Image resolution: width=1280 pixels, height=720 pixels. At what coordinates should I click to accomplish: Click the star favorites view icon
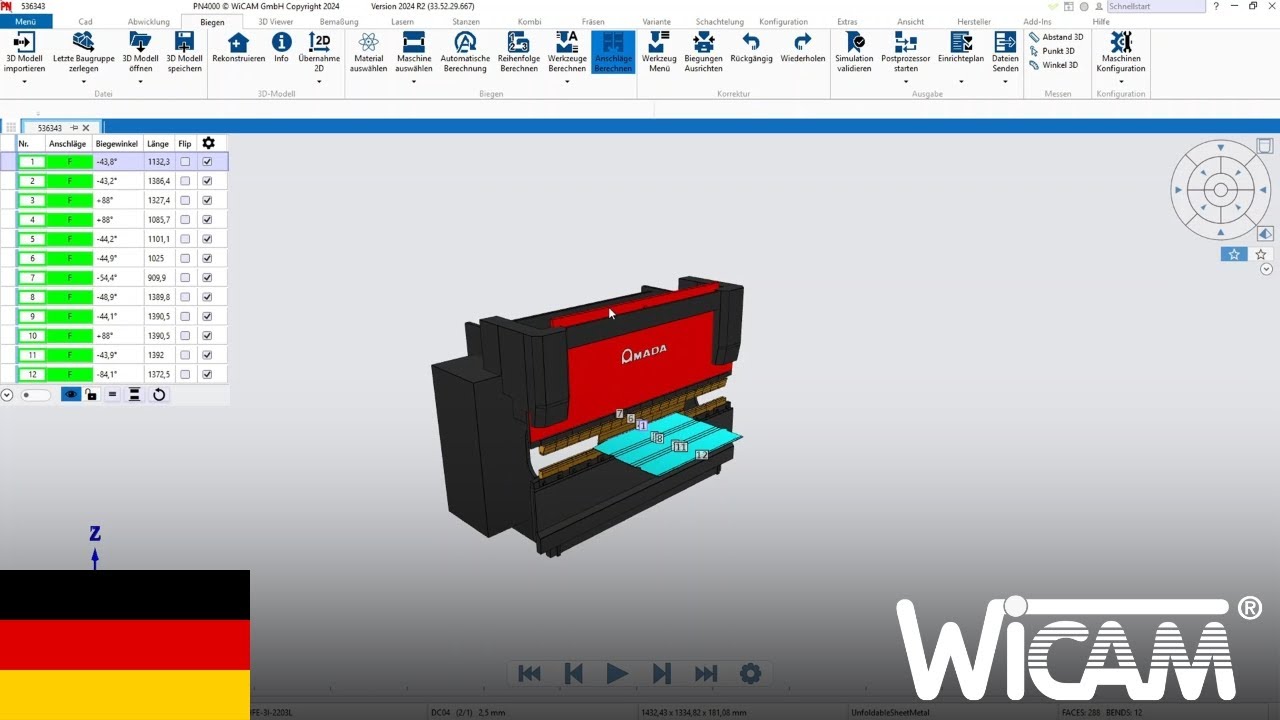[1233, 255]
